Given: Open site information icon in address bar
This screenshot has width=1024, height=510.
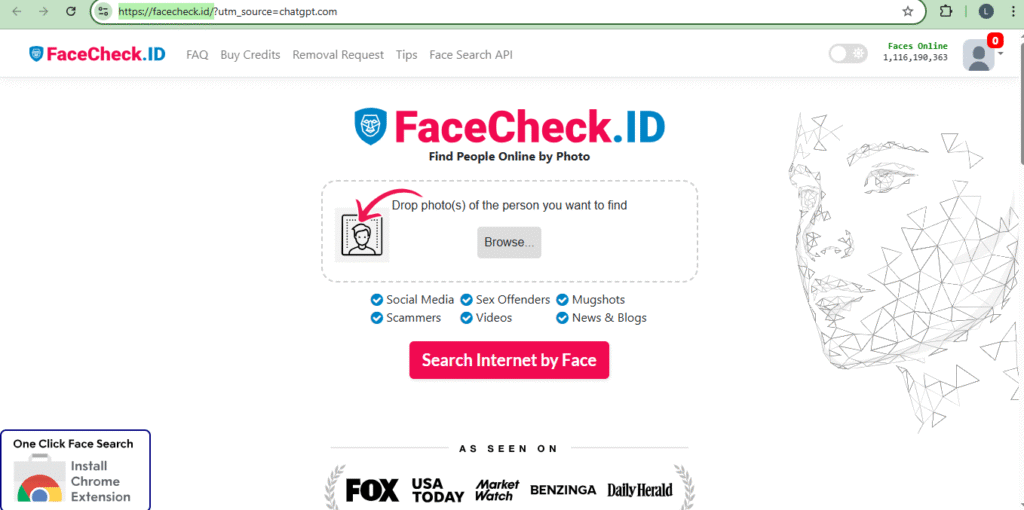Looking at the screenshot, I should (103, 11).
